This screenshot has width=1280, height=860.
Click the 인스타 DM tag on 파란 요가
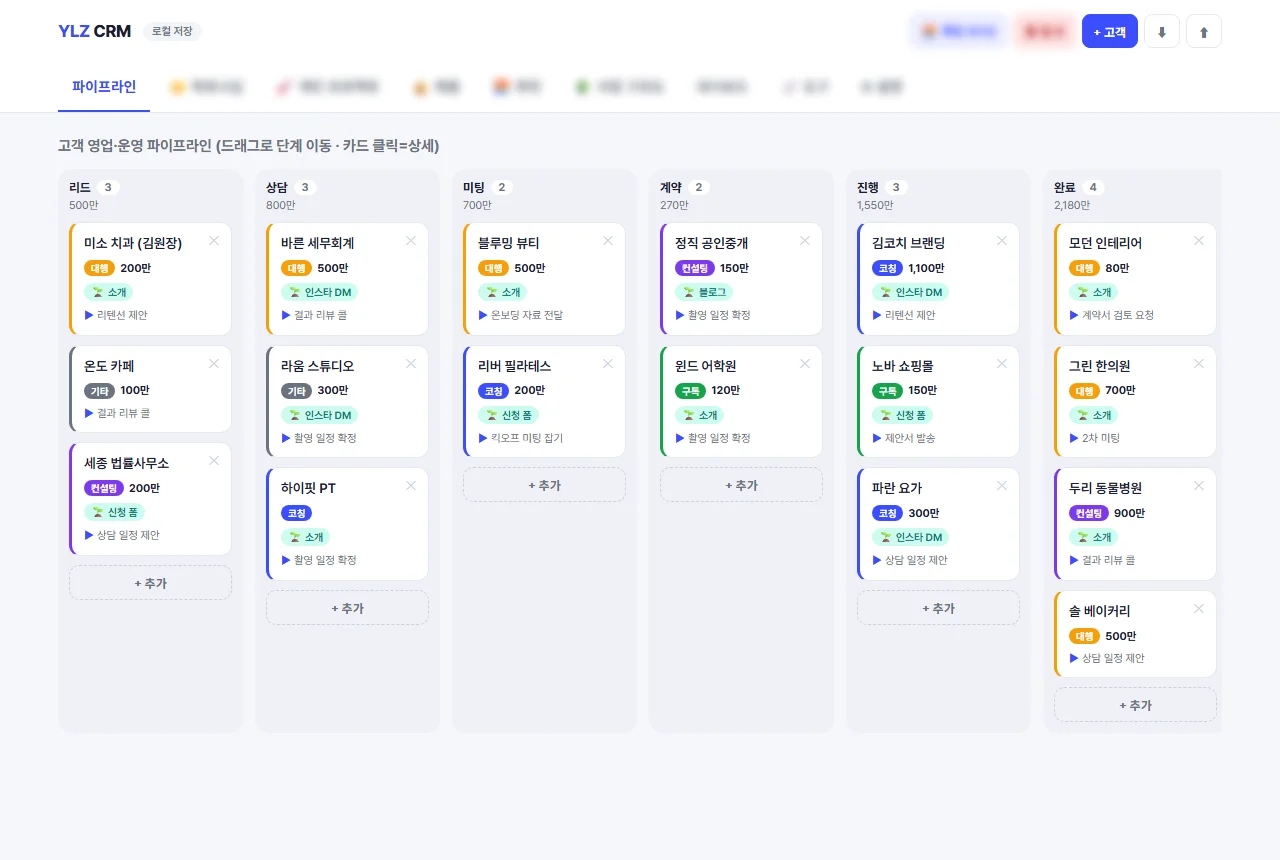(x=911, y=537)
